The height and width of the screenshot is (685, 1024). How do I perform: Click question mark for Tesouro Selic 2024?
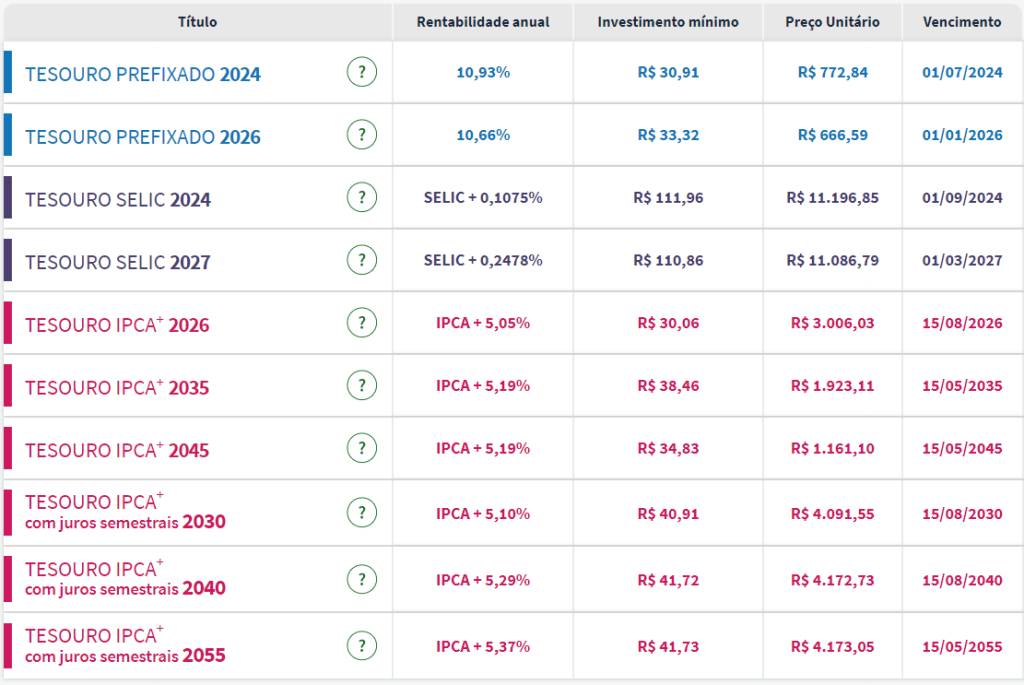[362, 198]
